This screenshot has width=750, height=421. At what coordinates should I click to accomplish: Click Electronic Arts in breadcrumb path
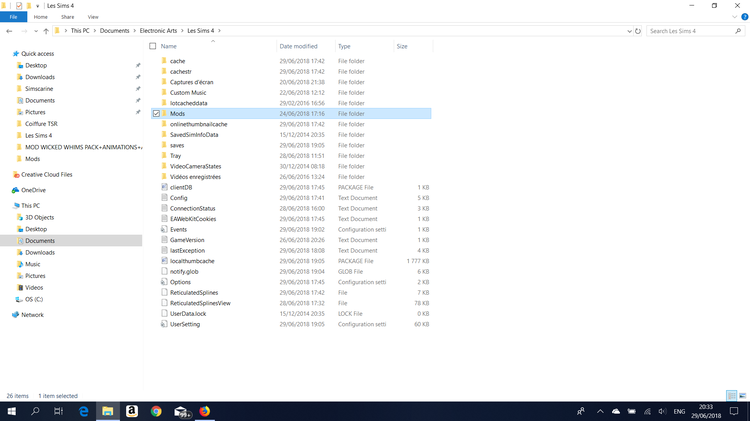pyautogui.click(x=158, y=31)
